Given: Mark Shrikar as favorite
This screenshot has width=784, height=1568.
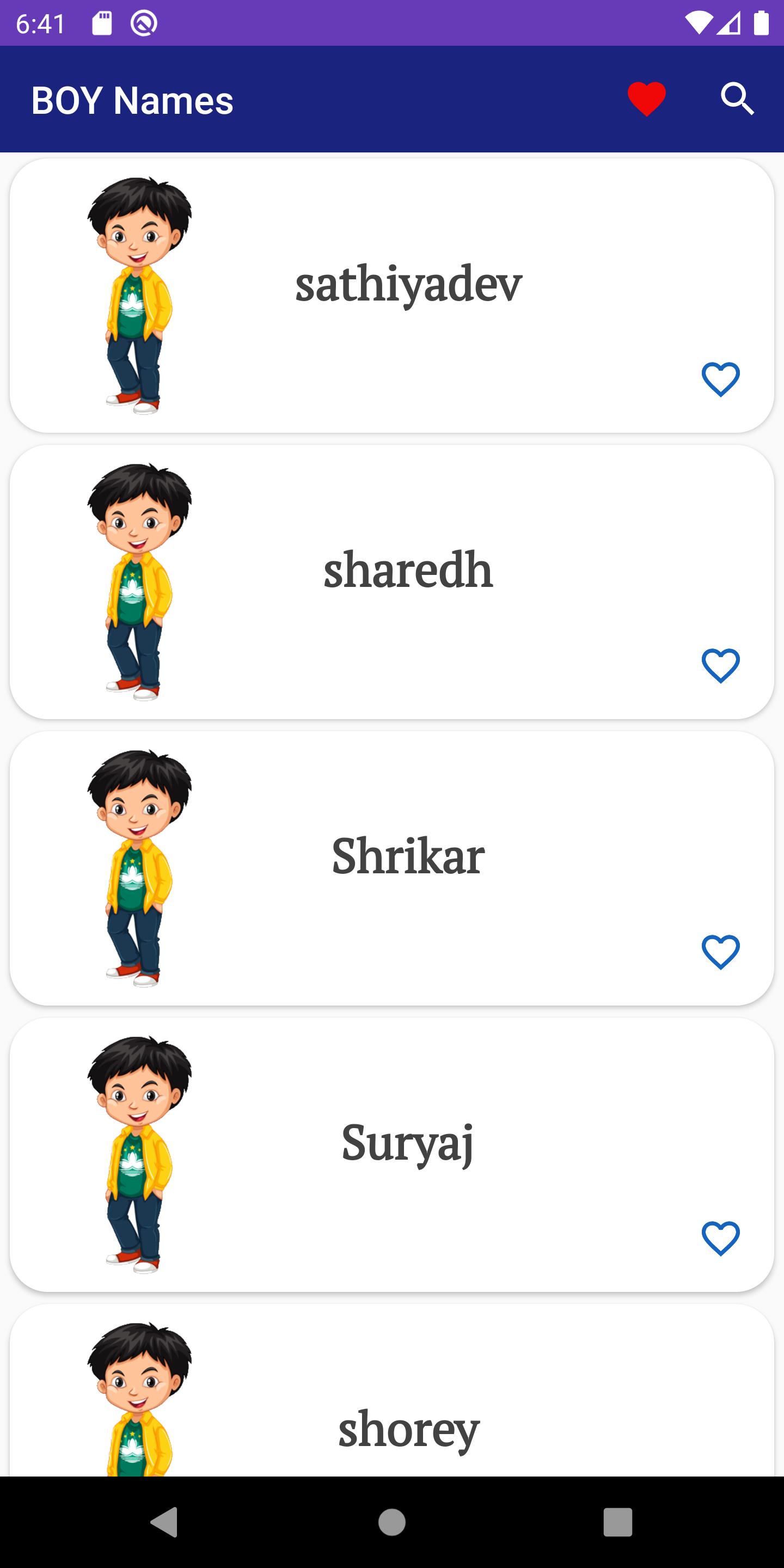Looking at the screenshot, I should pyautogui.click(x=721, y=951).
